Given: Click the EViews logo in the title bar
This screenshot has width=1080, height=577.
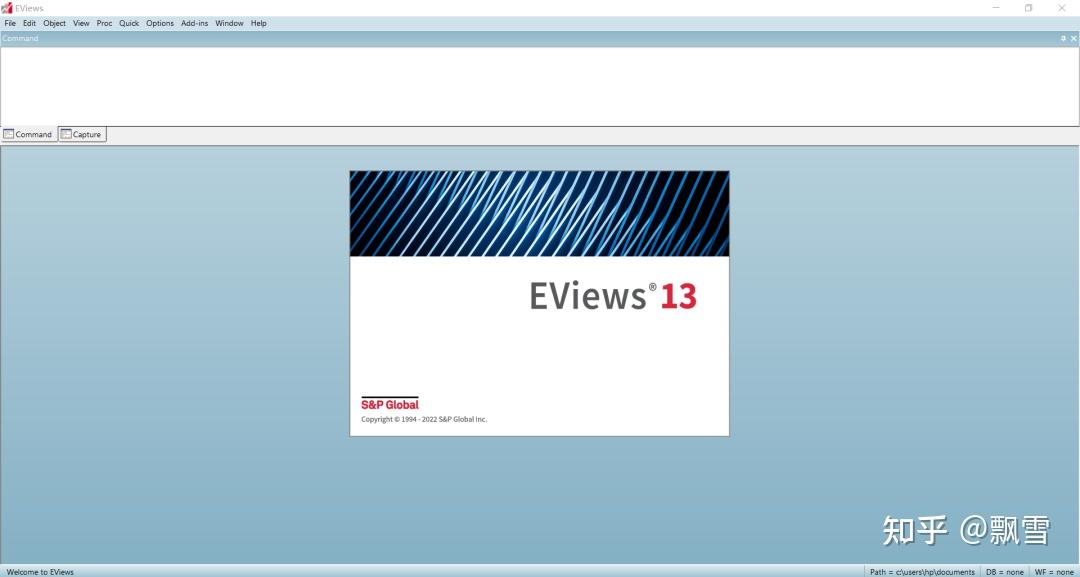Looking at the screenshot, I should click(7, 7).
